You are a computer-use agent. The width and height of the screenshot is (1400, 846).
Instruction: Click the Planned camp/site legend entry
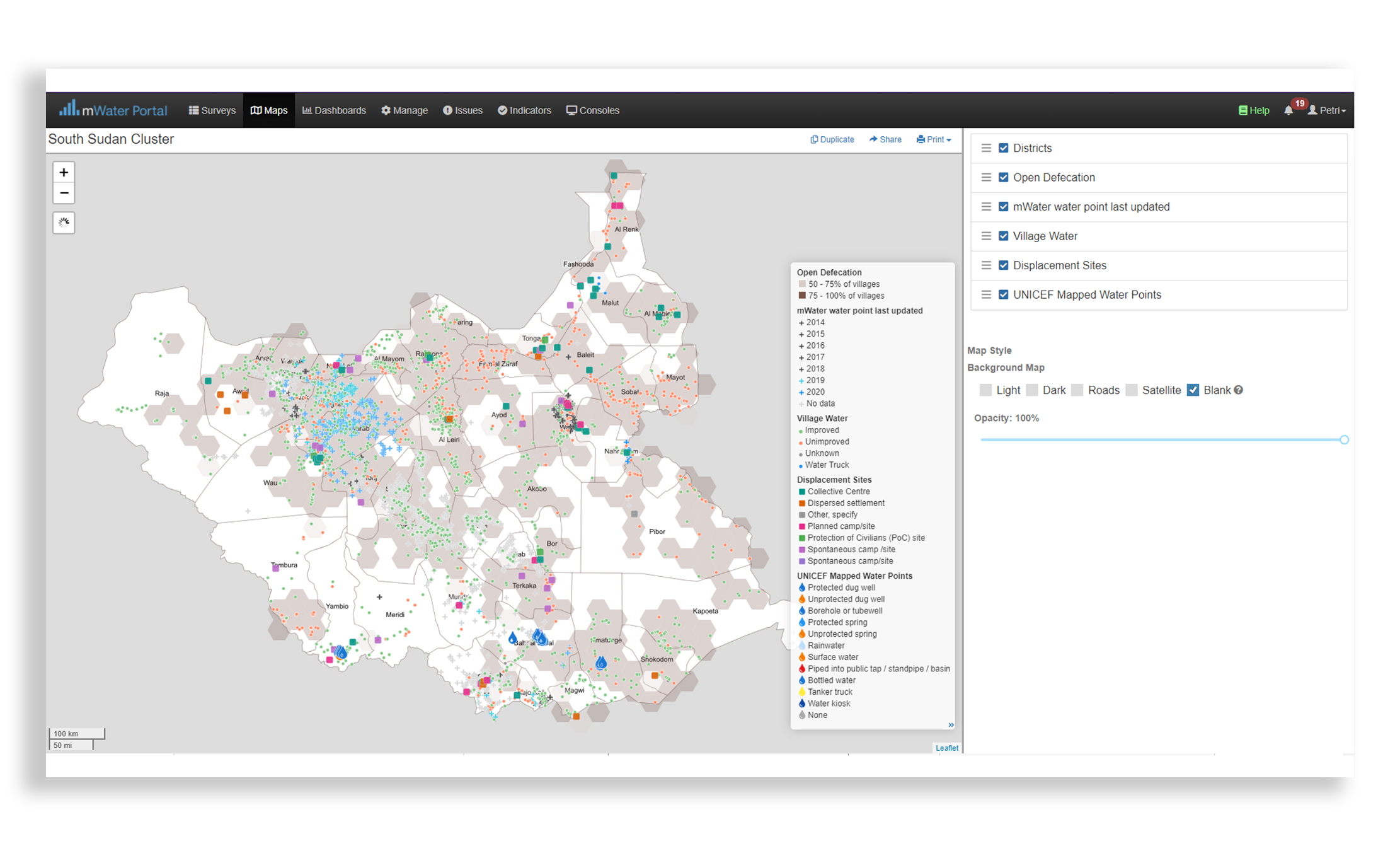[x=837, y=526]
